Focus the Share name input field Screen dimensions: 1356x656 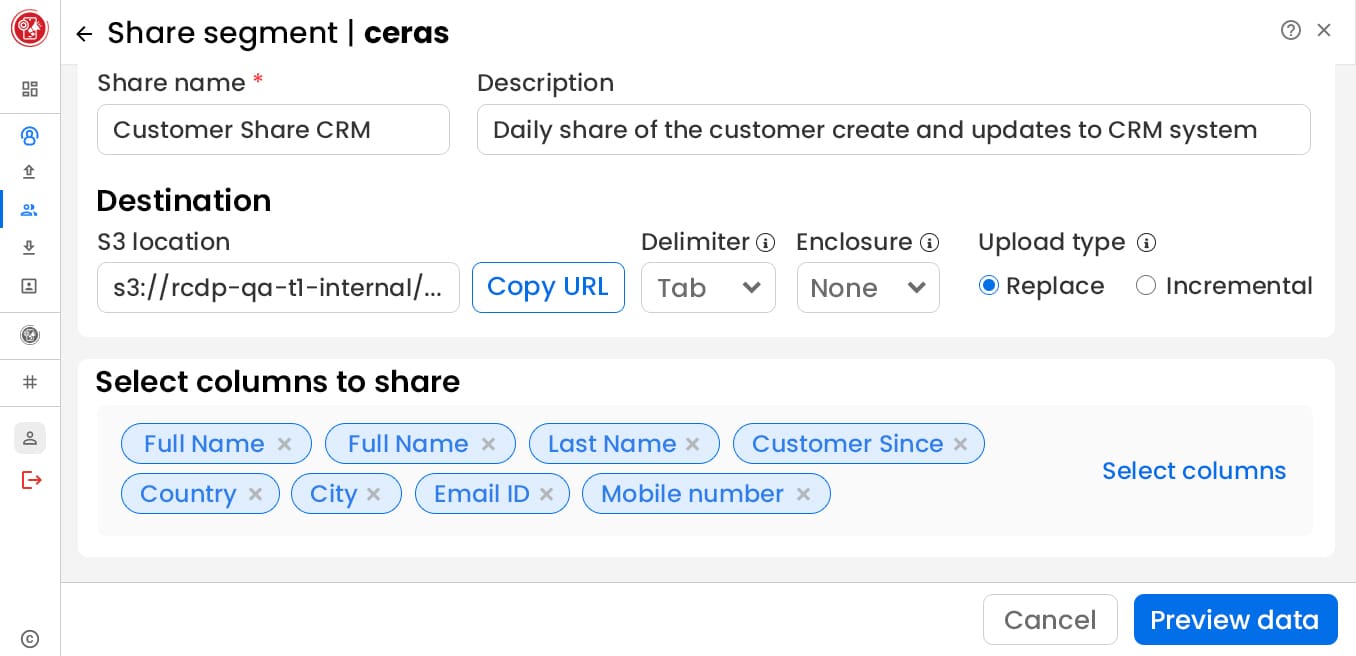coord(273,130)
